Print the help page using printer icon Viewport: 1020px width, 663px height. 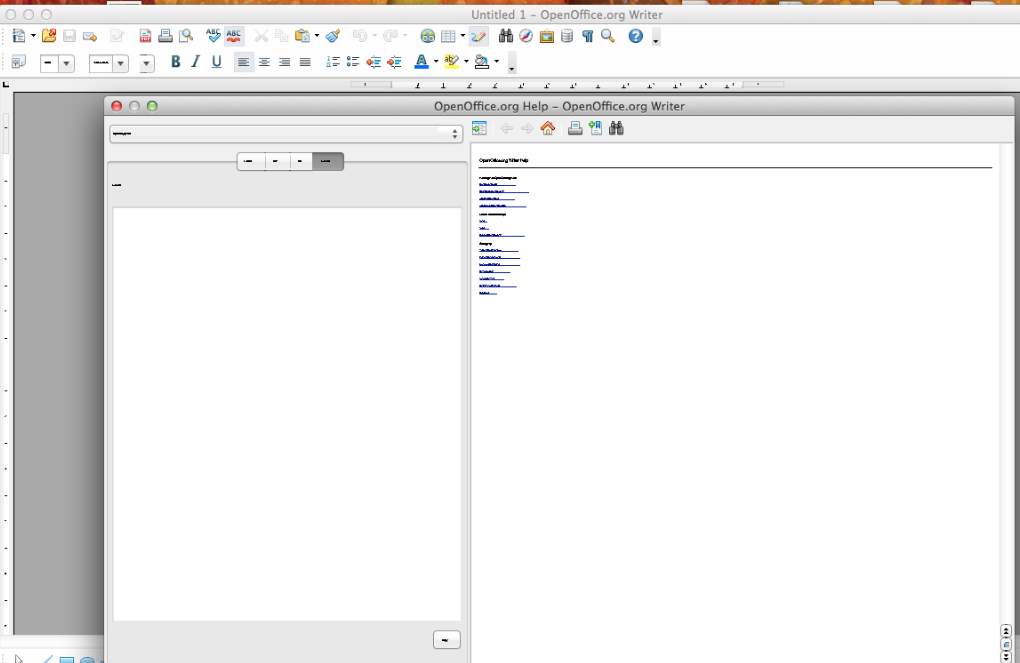[575, 128]
